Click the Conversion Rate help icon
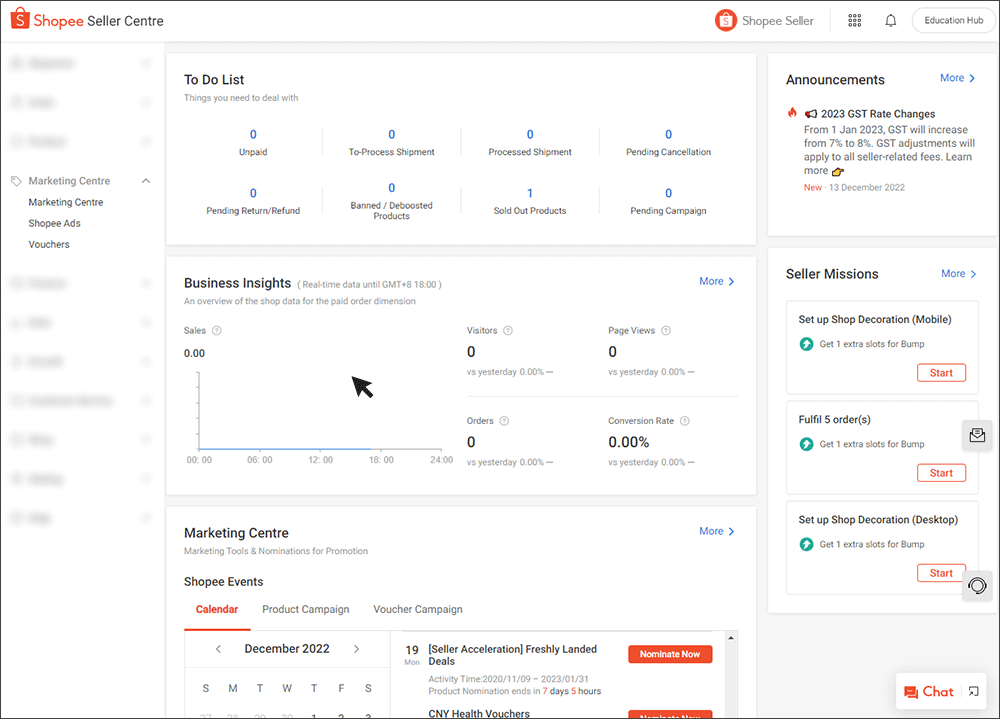The image size is (1000, 719). (685, 420)
